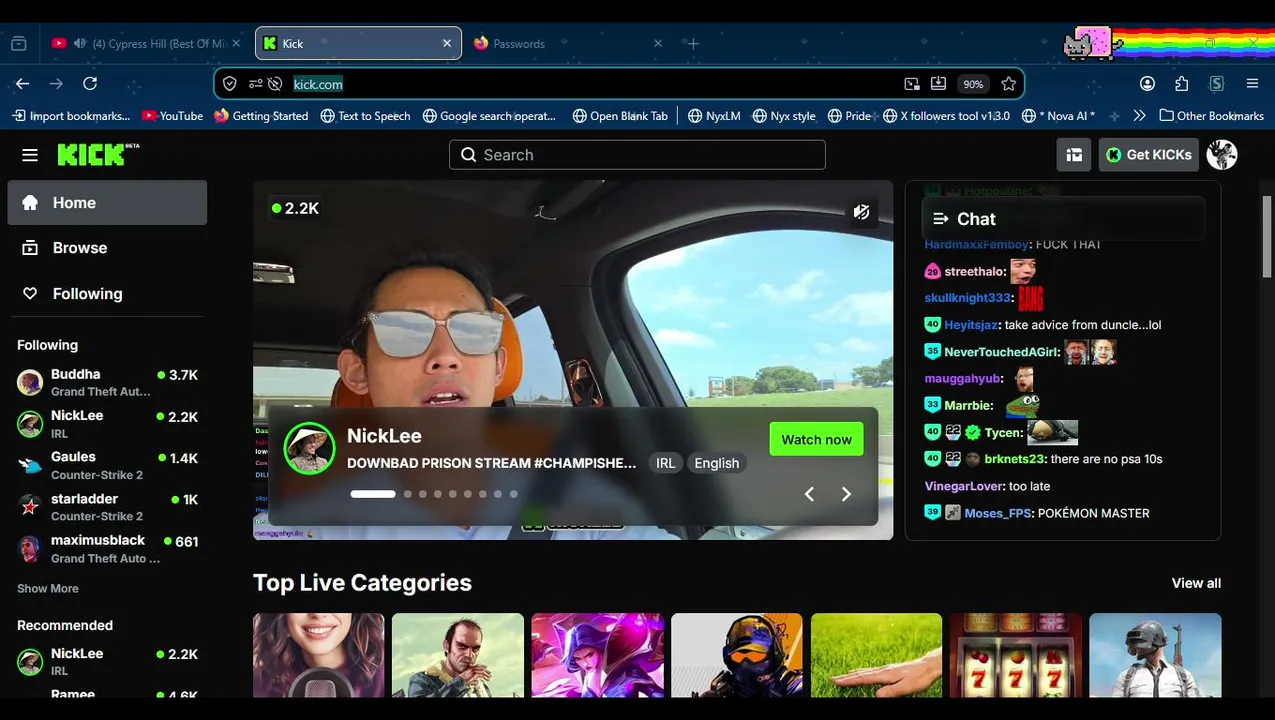Expand the bookmarks overflow chevron
Image resolution: width=1275 pixels, height=720 pixels.
pyautogui.click(x=1139, y=116)
